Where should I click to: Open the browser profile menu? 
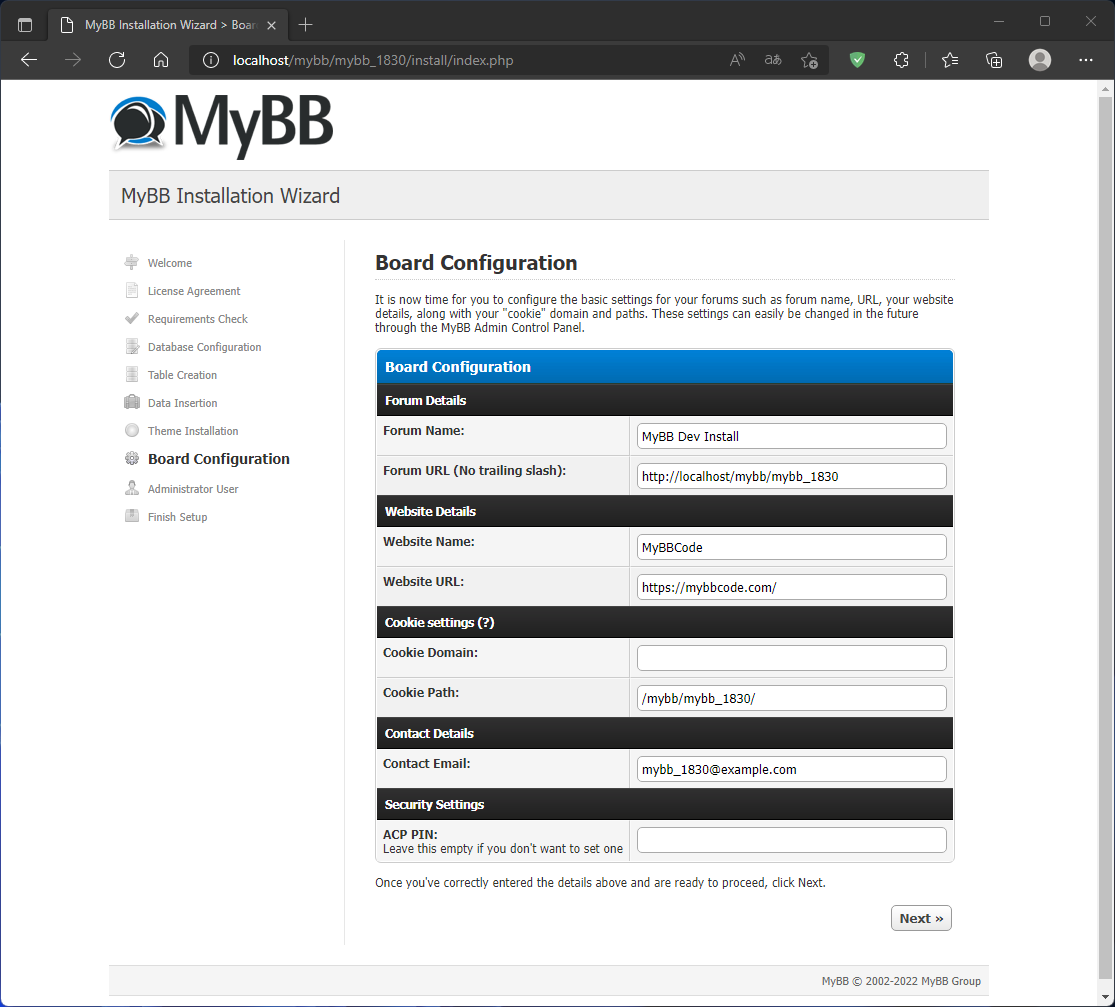click(x=1040, y=60)
